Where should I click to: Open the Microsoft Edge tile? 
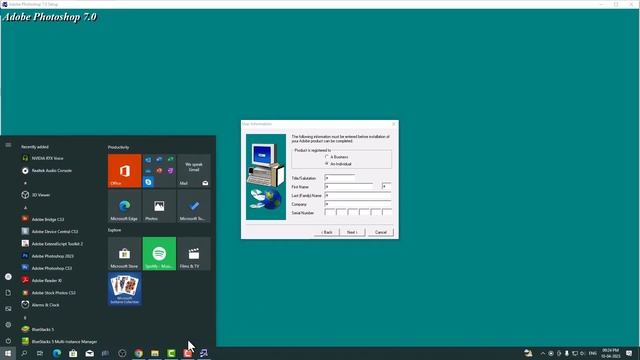124,206
